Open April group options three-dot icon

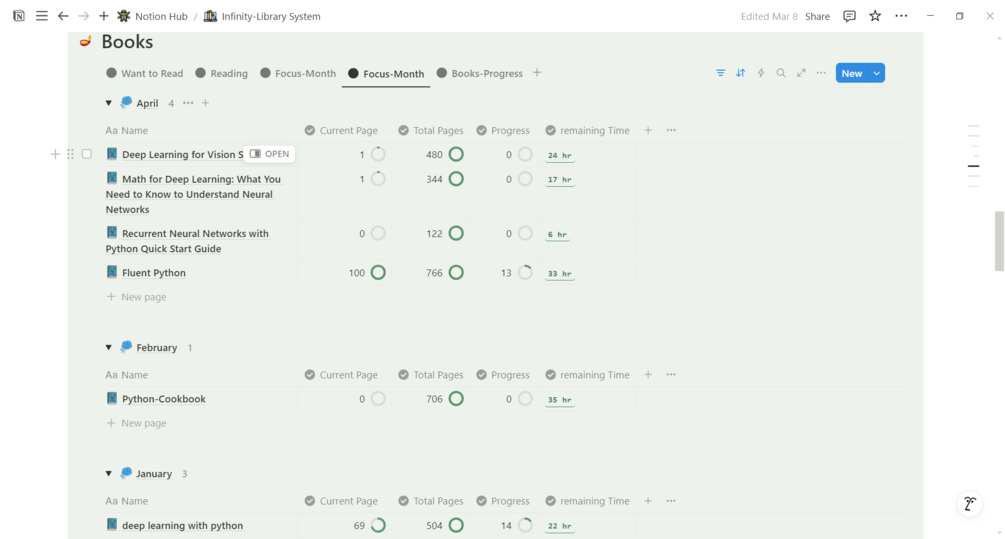point(188,103)
